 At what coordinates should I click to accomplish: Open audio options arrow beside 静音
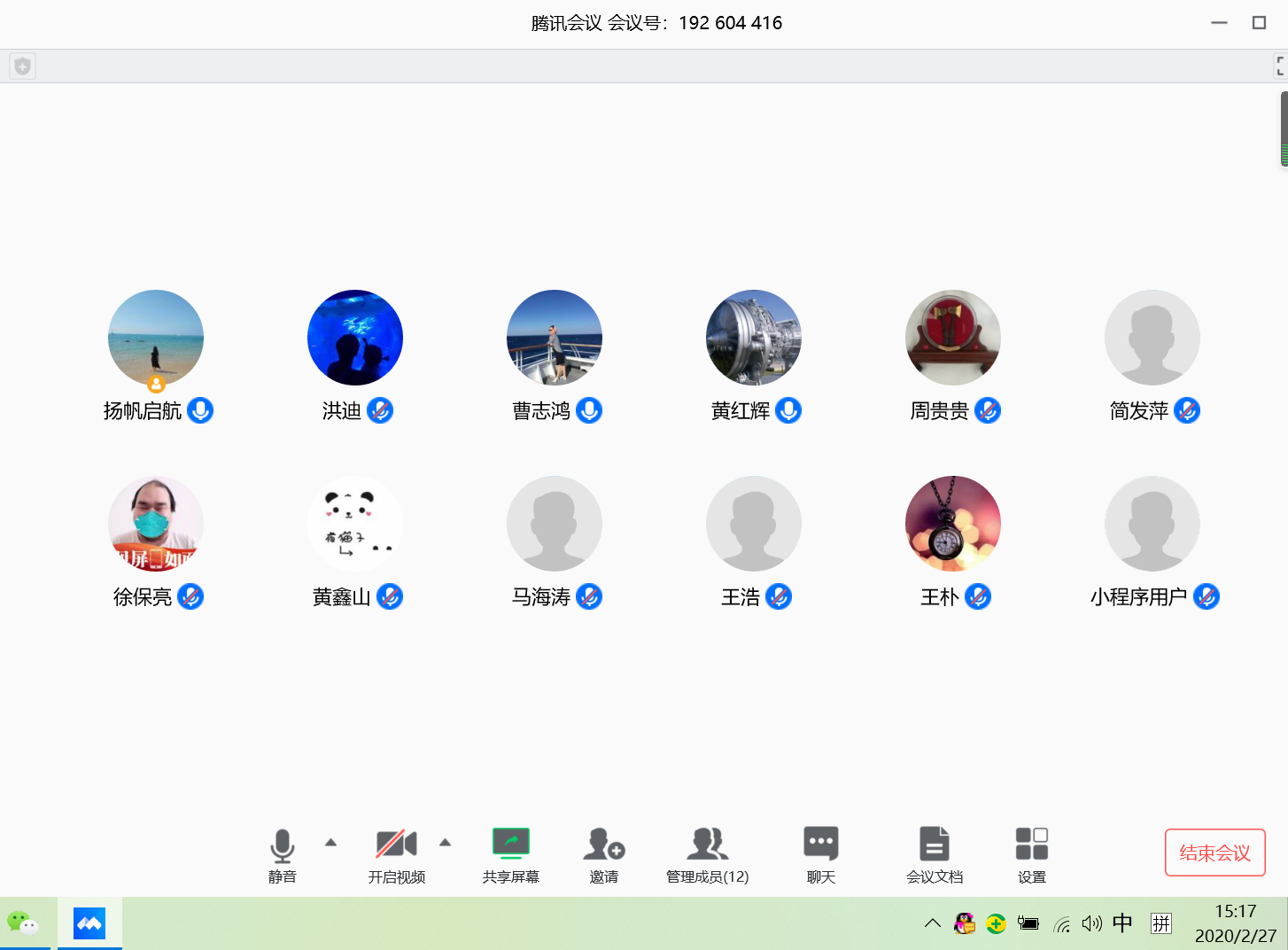point(330,843)
